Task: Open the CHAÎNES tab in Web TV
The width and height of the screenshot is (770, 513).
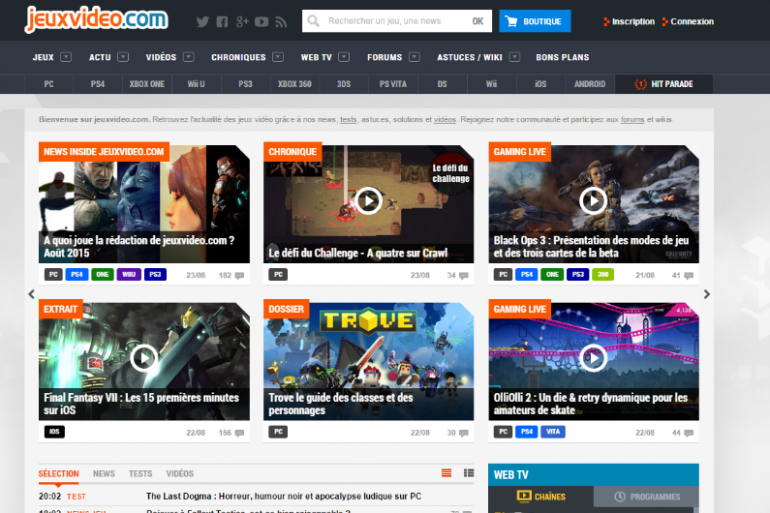Action: point(541,496)
